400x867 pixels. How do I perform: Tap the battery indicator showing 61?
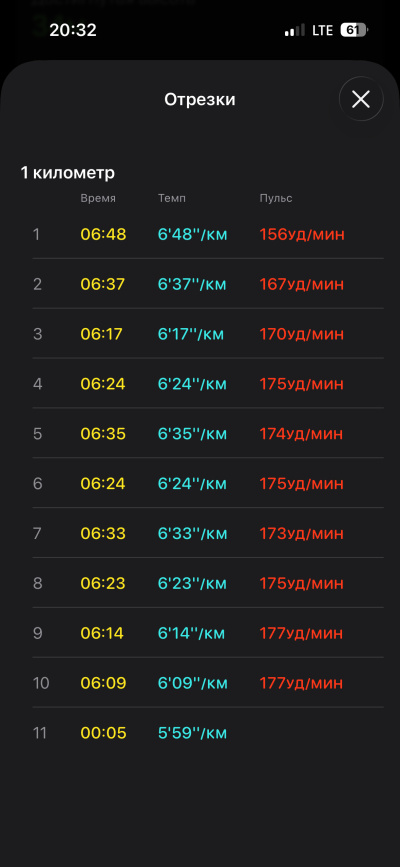[x=354, y=30]
